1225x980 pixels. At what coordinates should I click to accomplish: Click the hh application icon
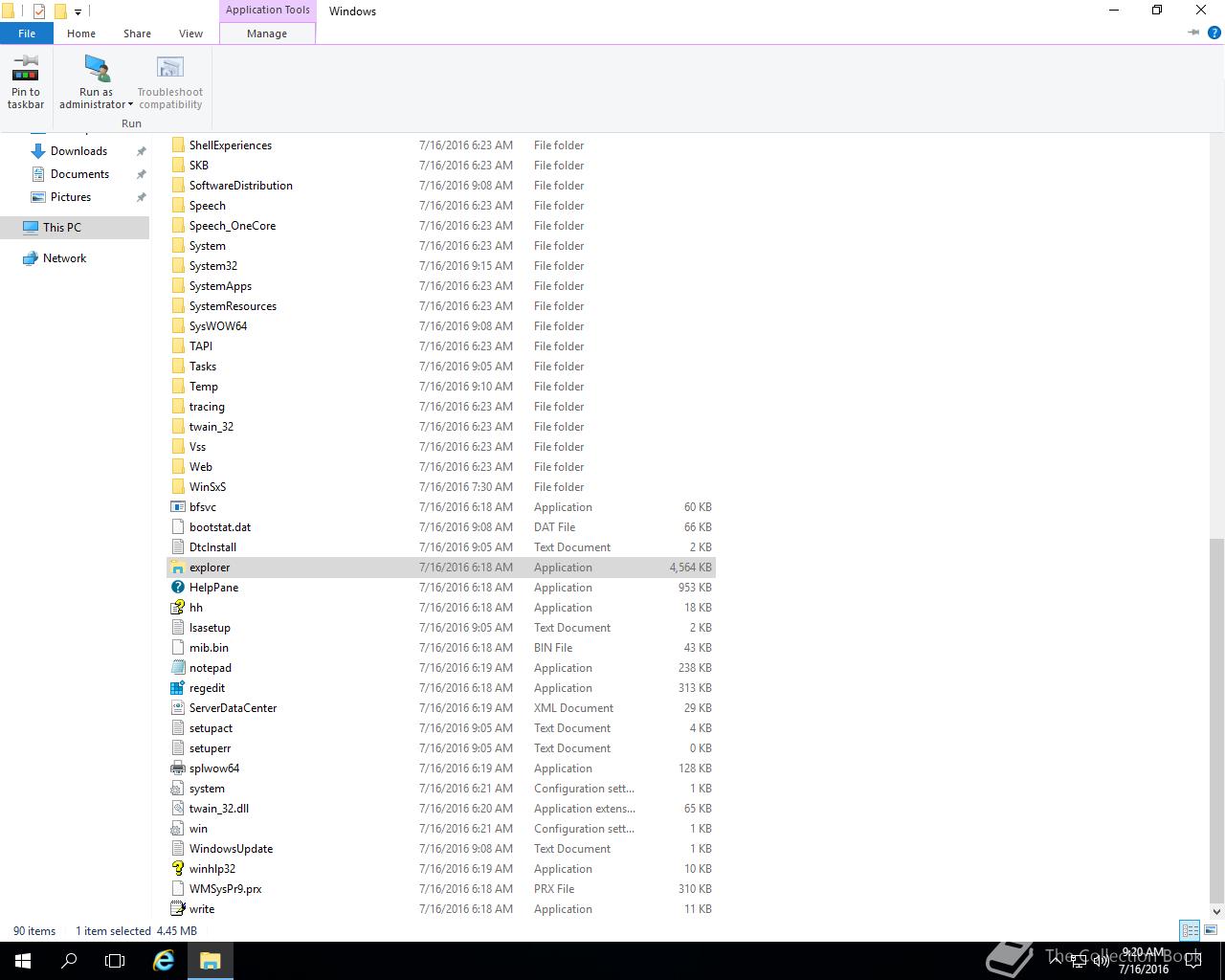tap(177, 608)
